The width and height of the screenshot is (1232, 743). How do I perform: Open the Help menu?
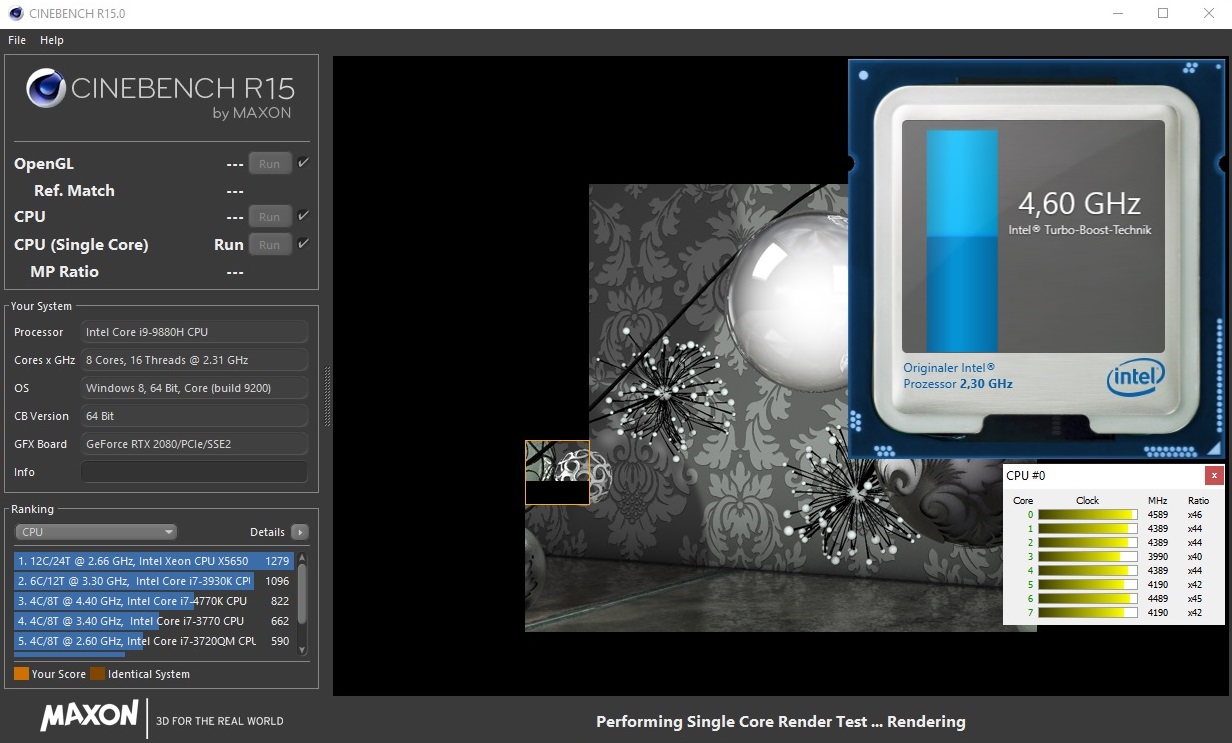point(52,40)
